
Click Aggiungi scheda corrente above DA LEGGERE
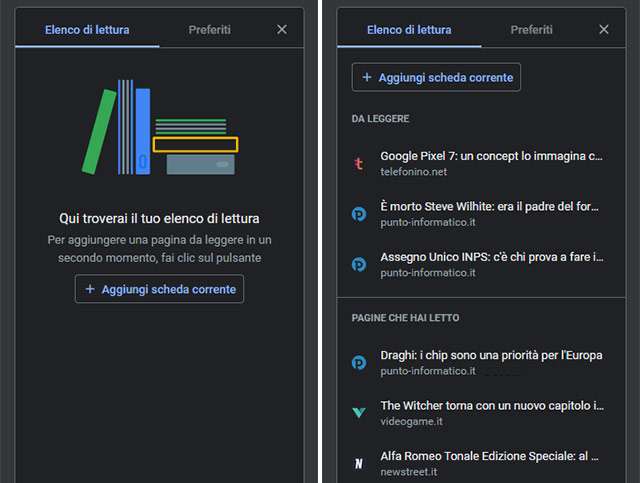[x=436, y=77]
